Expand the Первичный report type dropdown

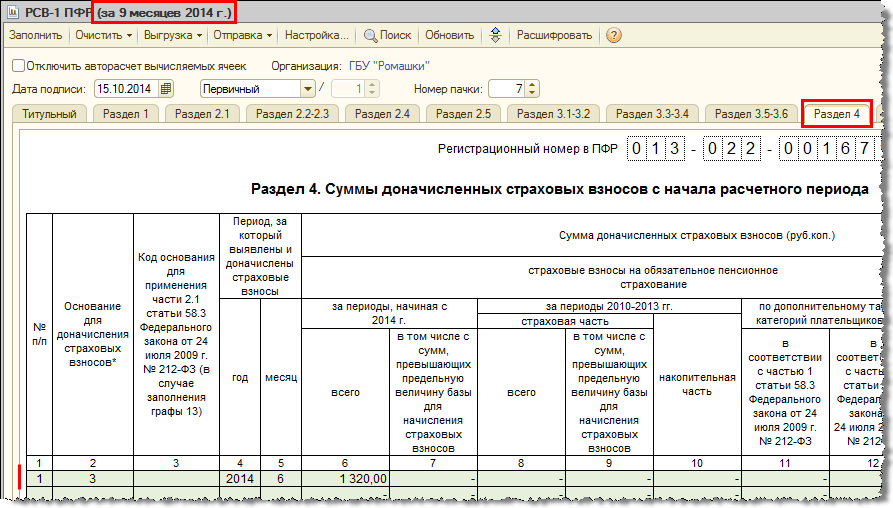(x=308, y=89)
